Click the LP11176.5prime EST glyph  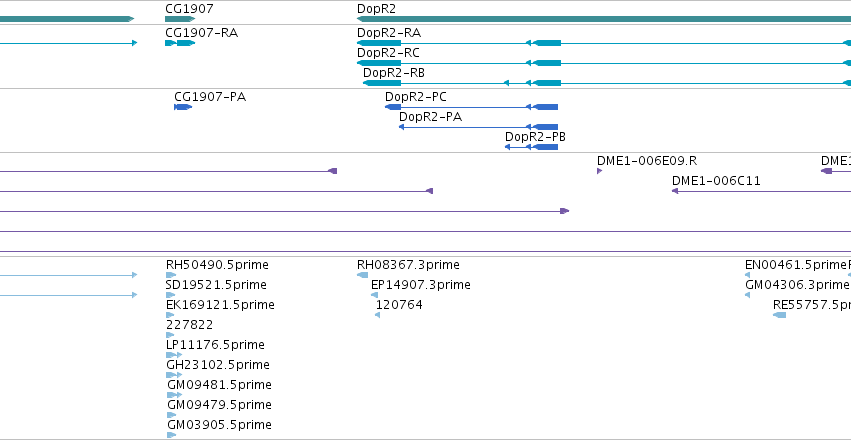click(174, 355)
